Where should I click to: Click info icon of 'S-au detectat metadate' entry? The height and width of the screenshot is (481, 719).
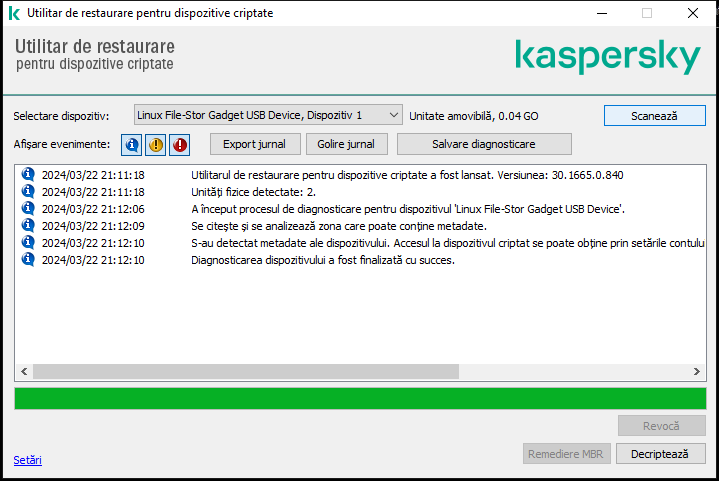[28, 242]
